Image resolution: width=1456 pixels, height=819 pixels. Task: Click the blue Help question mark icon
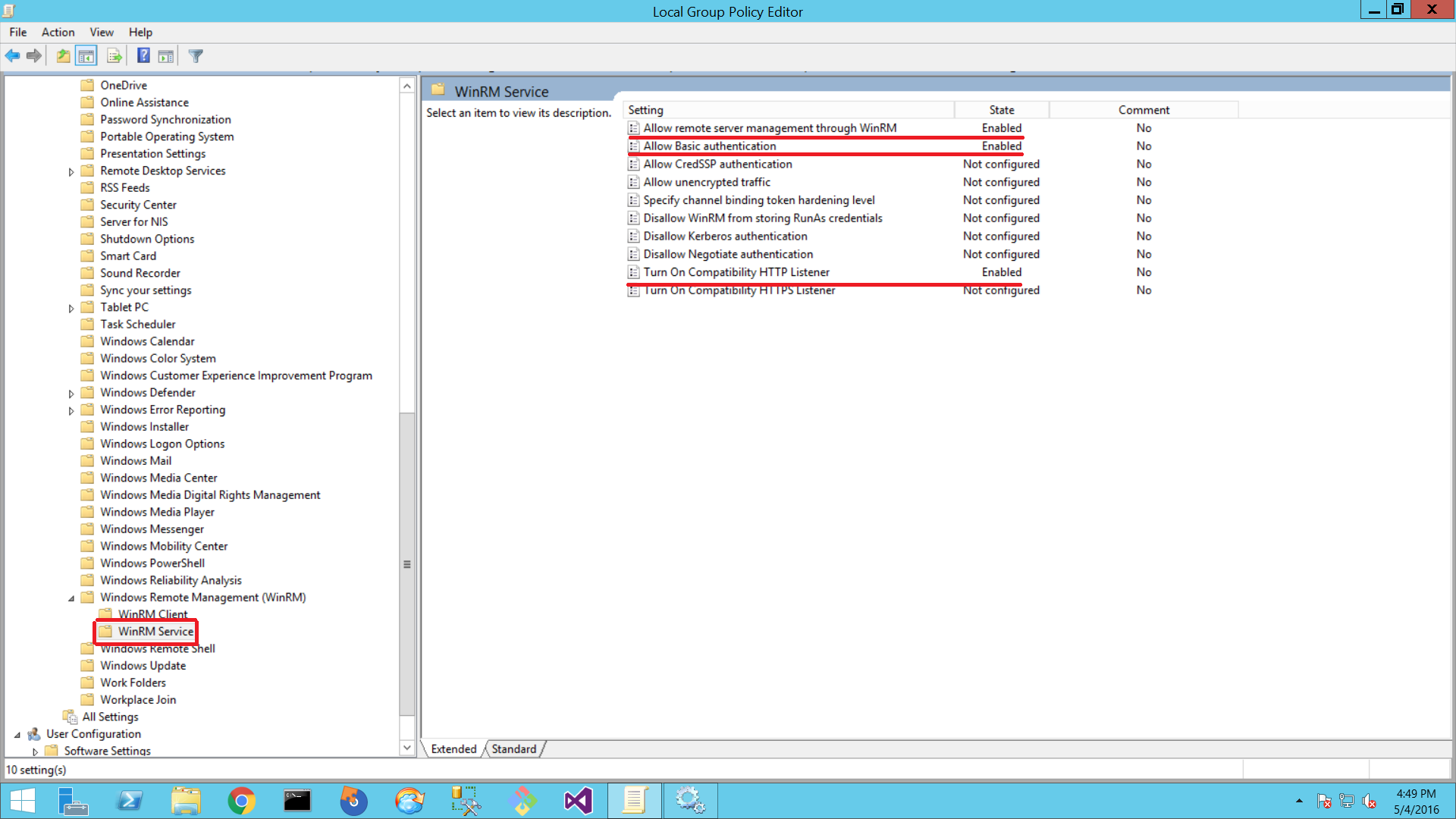click(143, 55)
